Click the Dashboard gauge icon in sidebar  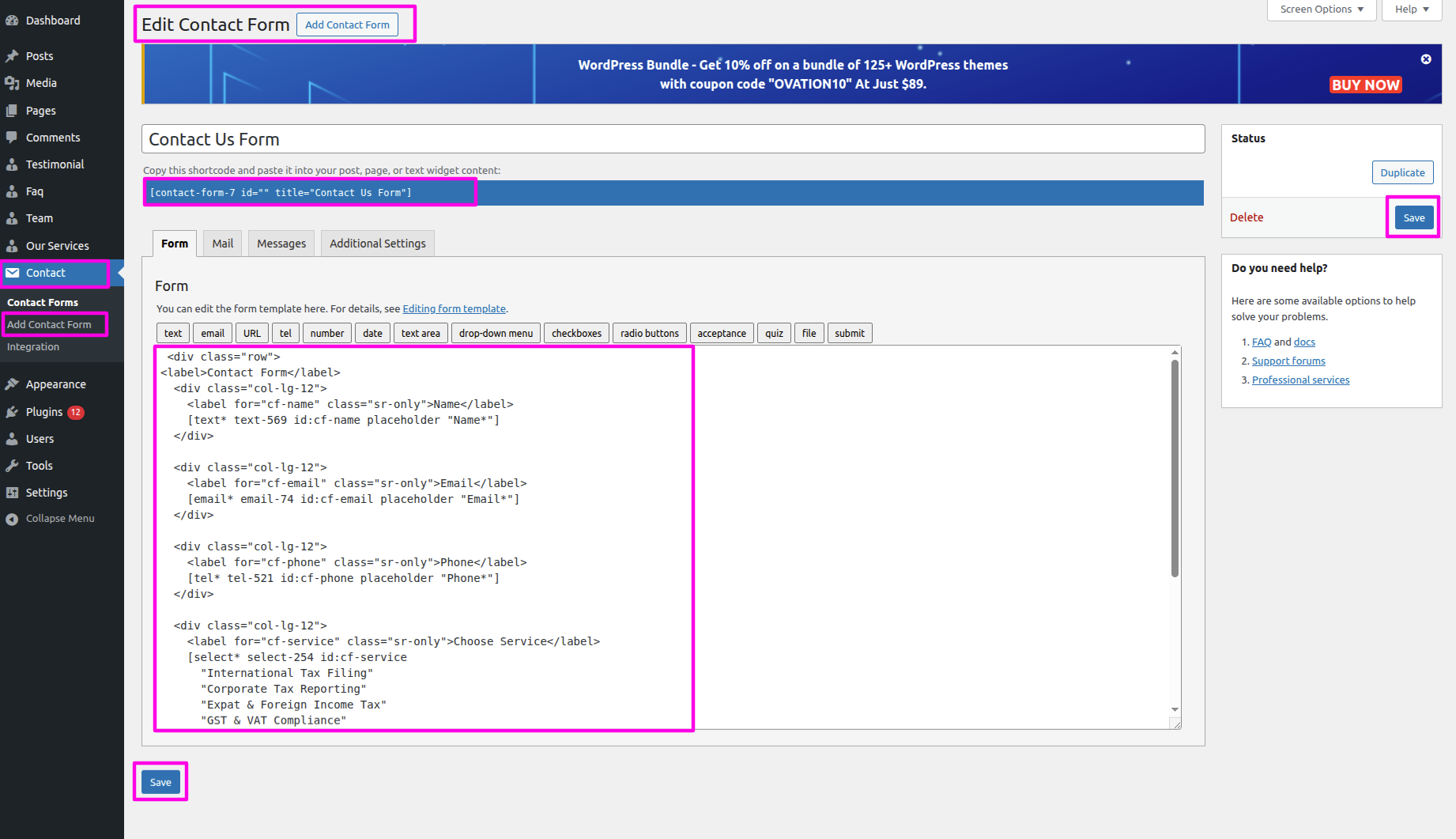12,21
